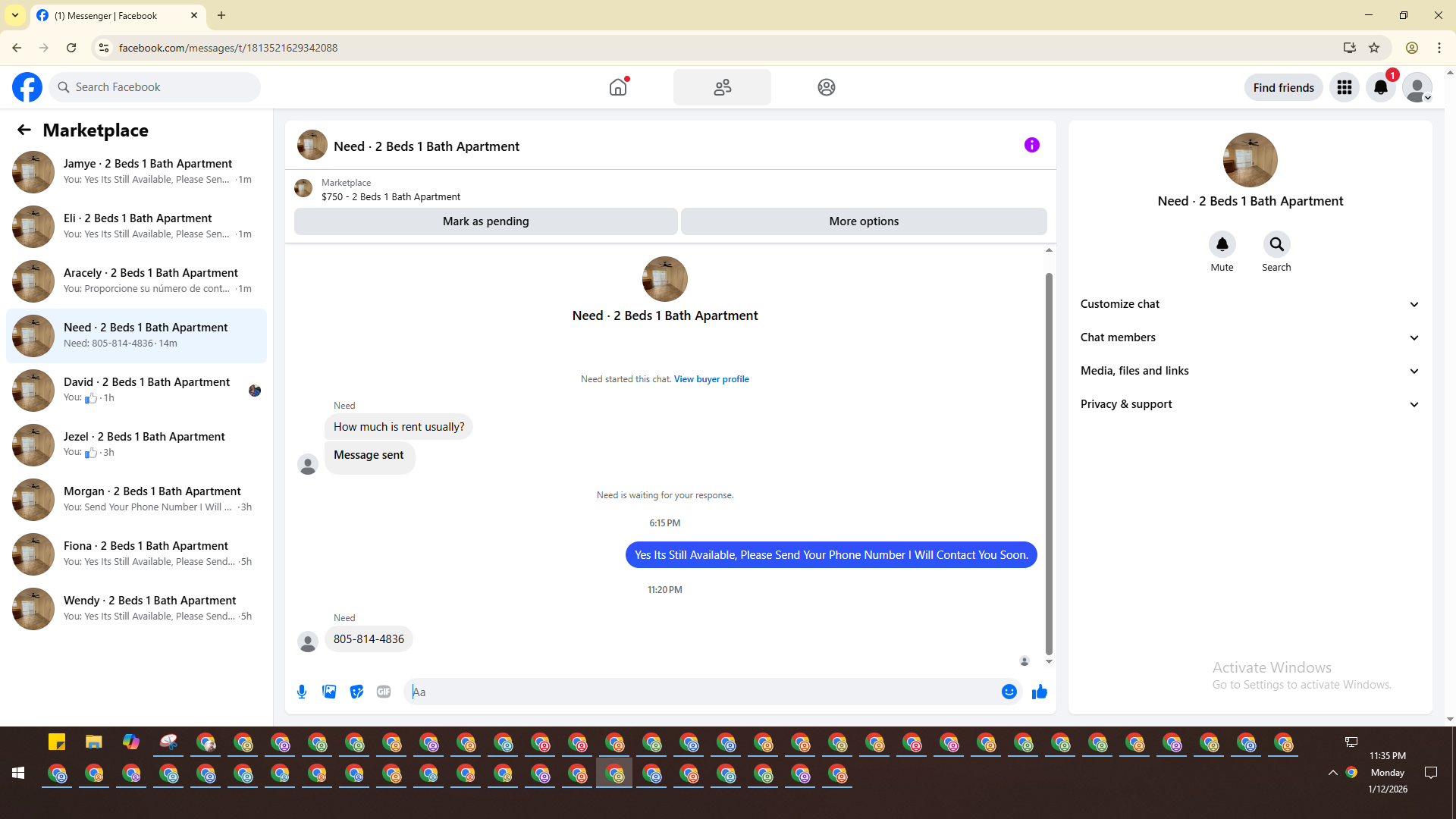Open the GIF picker icon

tap(384, 692)
